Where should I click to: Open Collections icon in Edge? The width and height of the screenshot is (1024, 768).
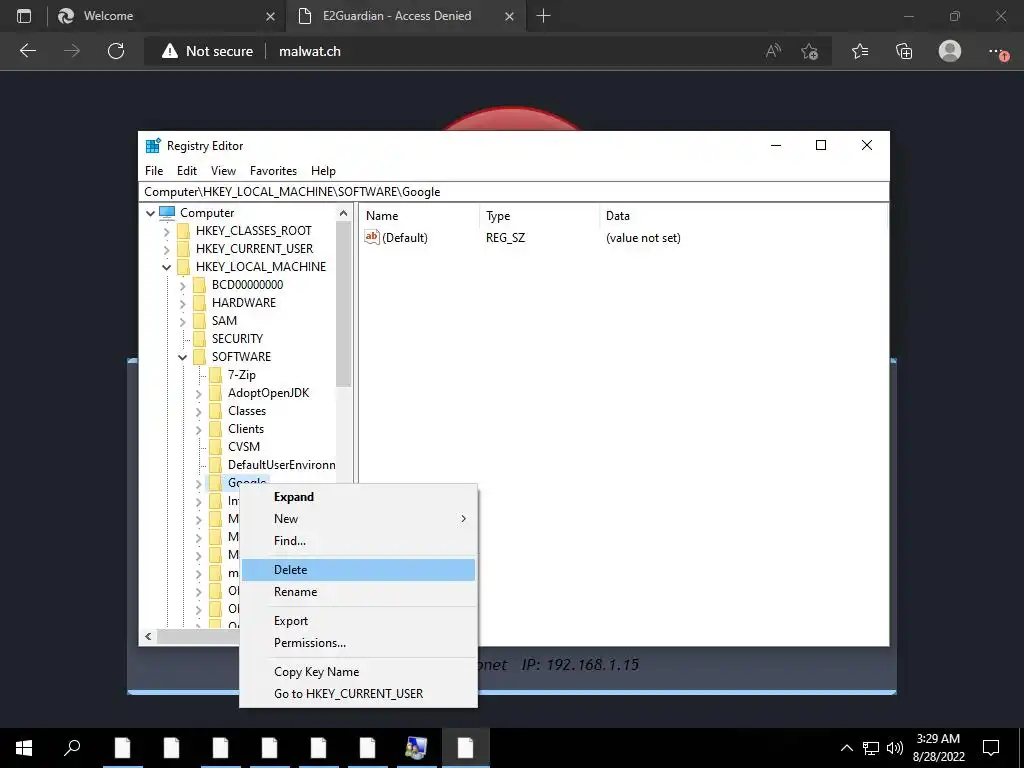click(x=904, y=51)
